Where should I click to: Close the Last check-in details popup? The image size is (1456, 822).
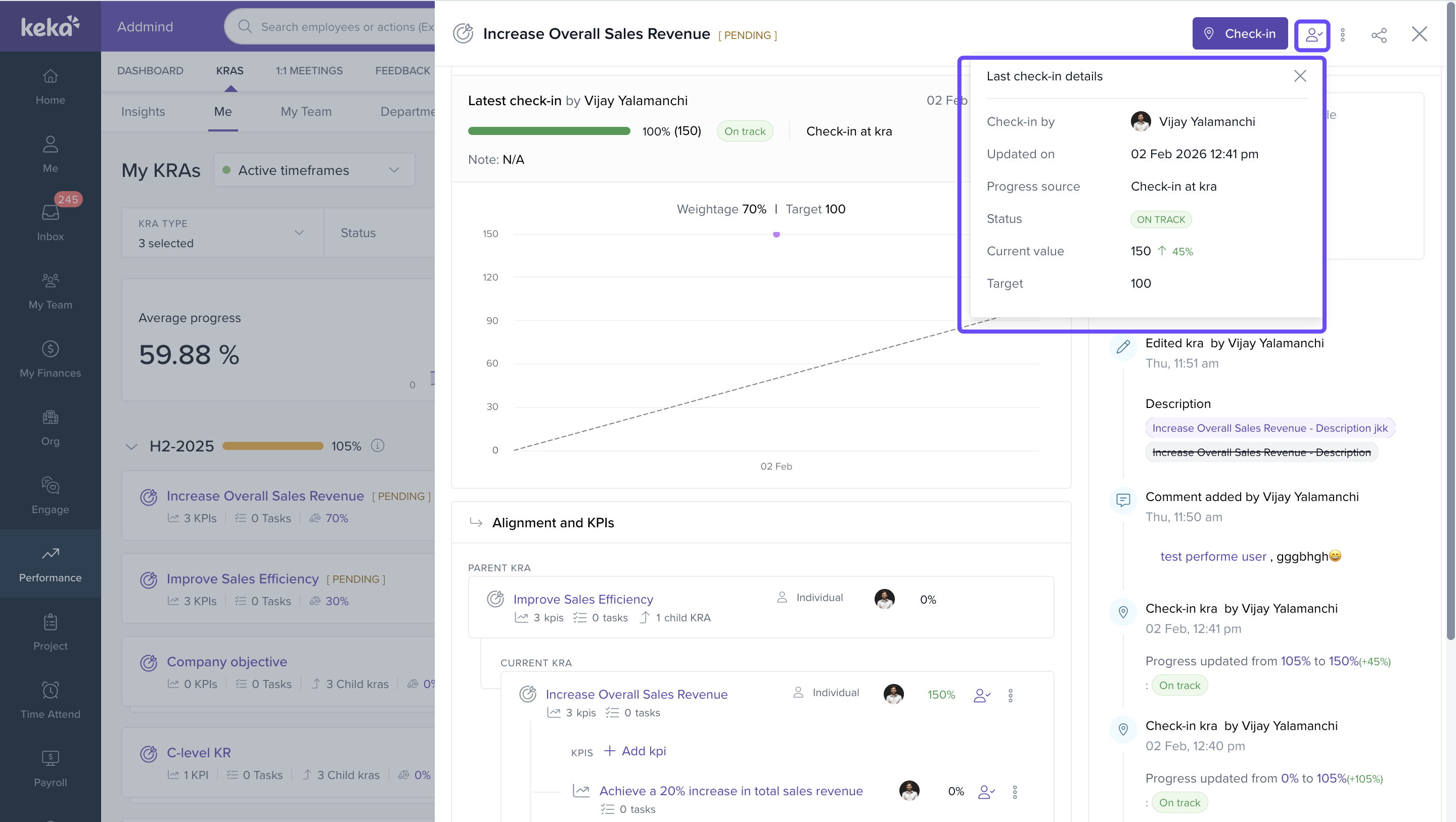tap(1299, 76)
